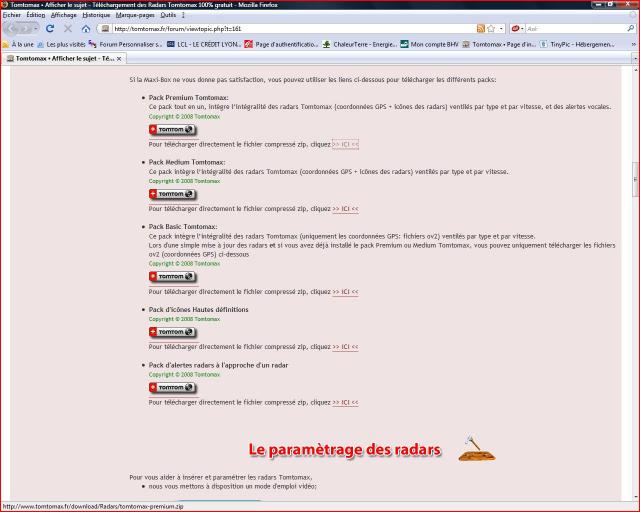640x512 pixels.
Task: Open 'Les plus visités' bookmark folder
Action: pyautogui.click(x=61, y=44)
